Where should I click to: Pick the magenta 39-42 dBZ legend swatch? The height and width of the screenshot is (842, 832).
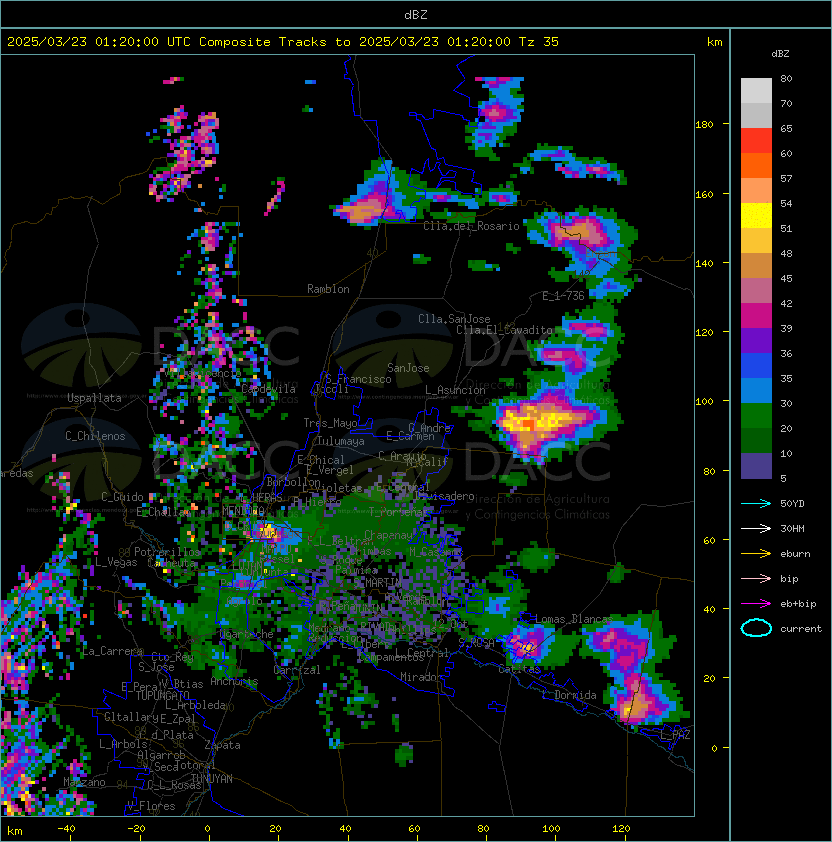[756, 316]
